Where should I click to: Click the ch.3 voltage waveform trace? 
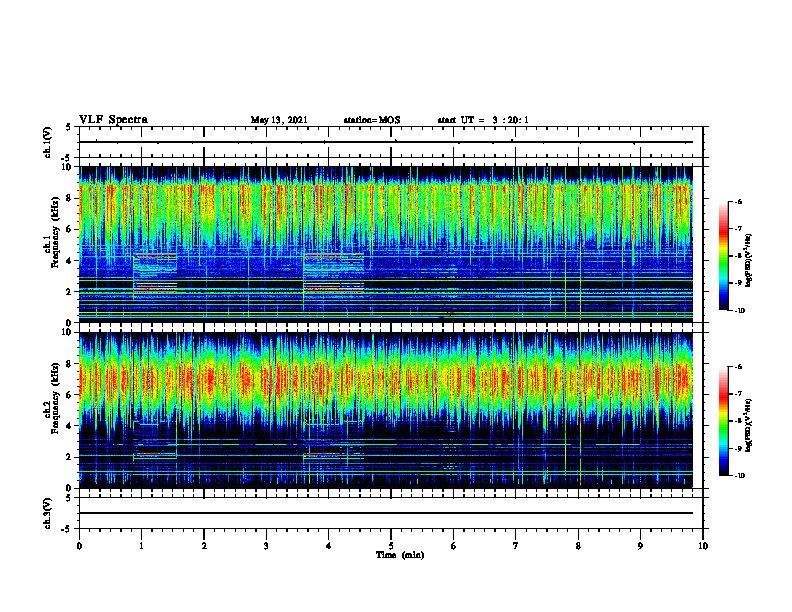(x=386, y=513)
